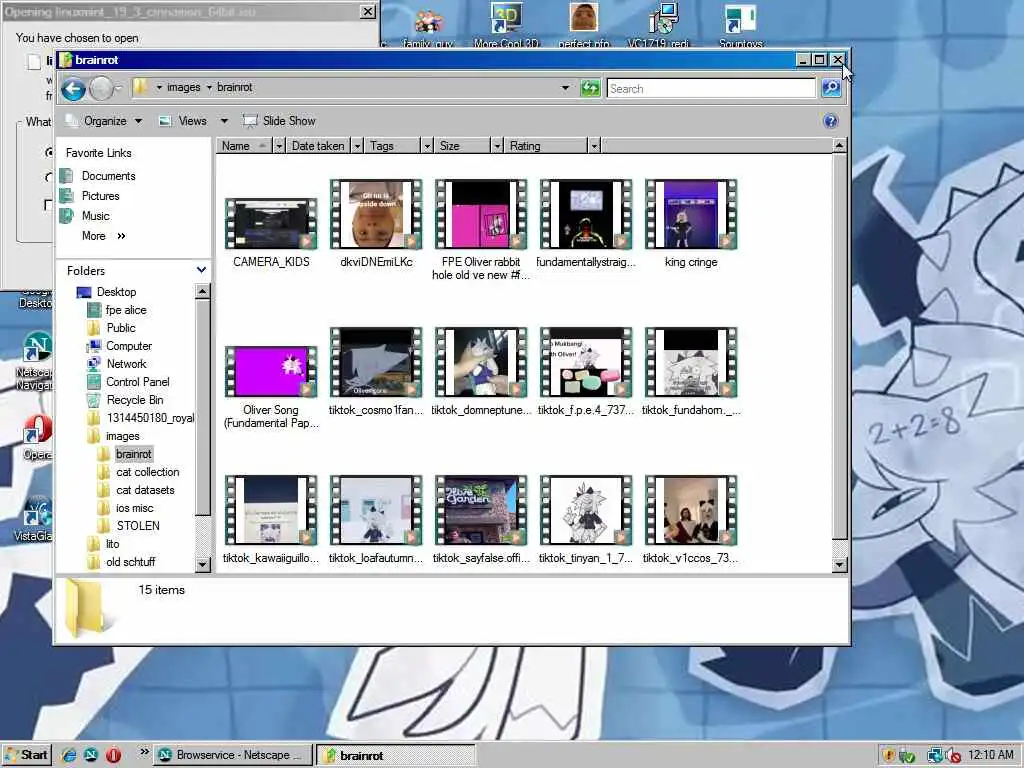Image resolution: width=1024 pixels, height=768 pixels.
Task: Sort by the Date taken column header
Action: coord(318,146)
